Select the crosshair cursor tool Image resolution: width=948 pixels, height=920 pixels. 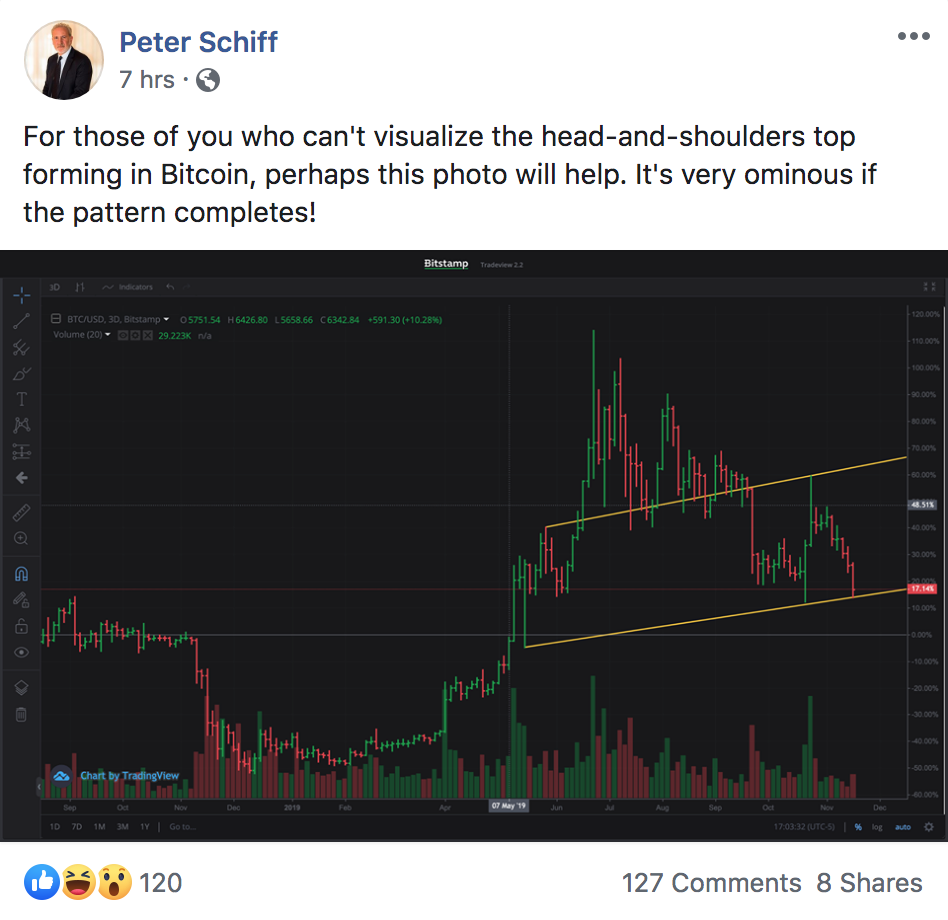tap(22, 295)
